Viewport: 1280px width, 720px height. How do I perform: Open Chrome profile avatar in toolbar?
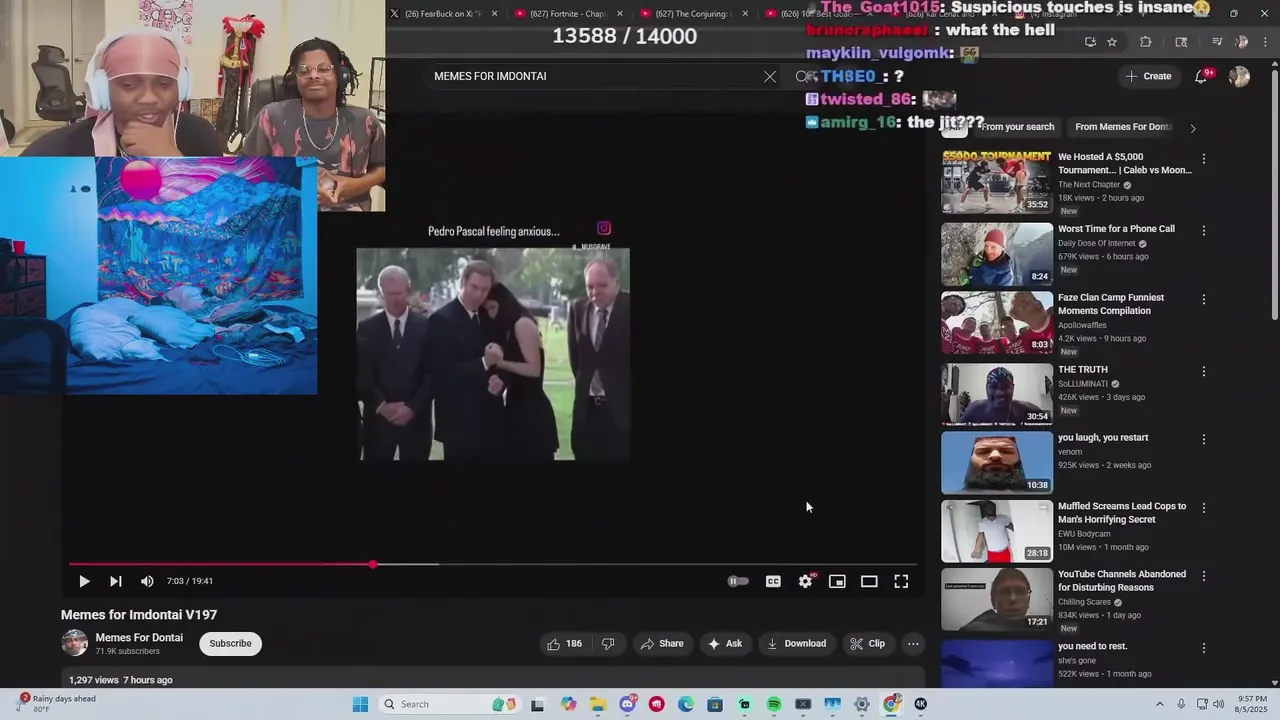[x=1241, y=42]
